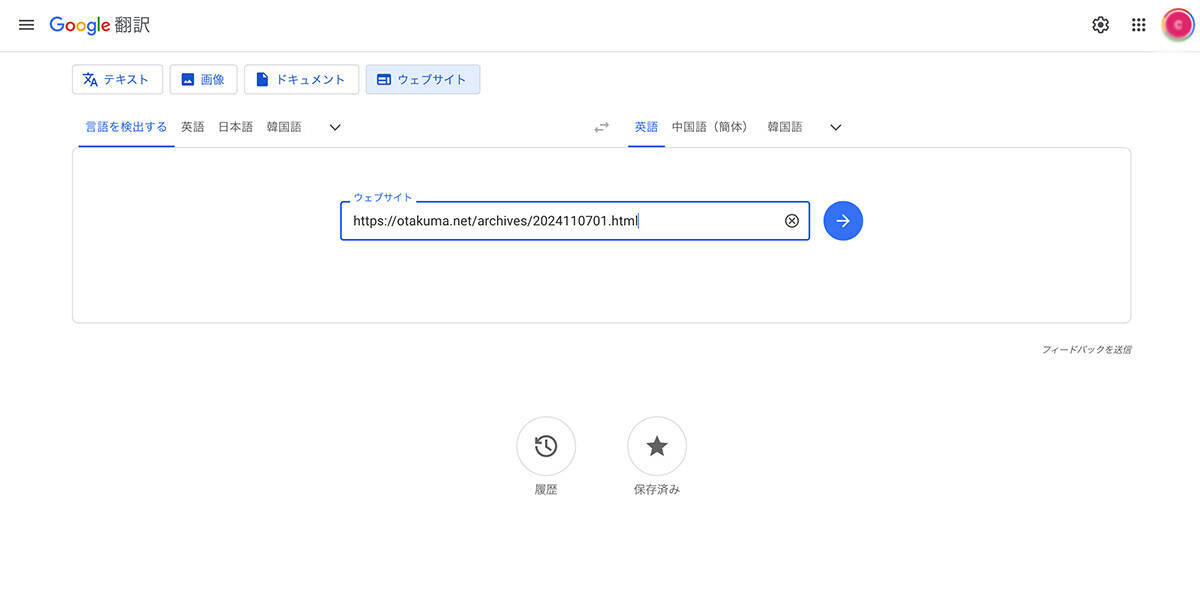The width and height of the screenshot is (1200, 607).
Task: Select 言語を検出する as source
Action: (x=126, y=127)
